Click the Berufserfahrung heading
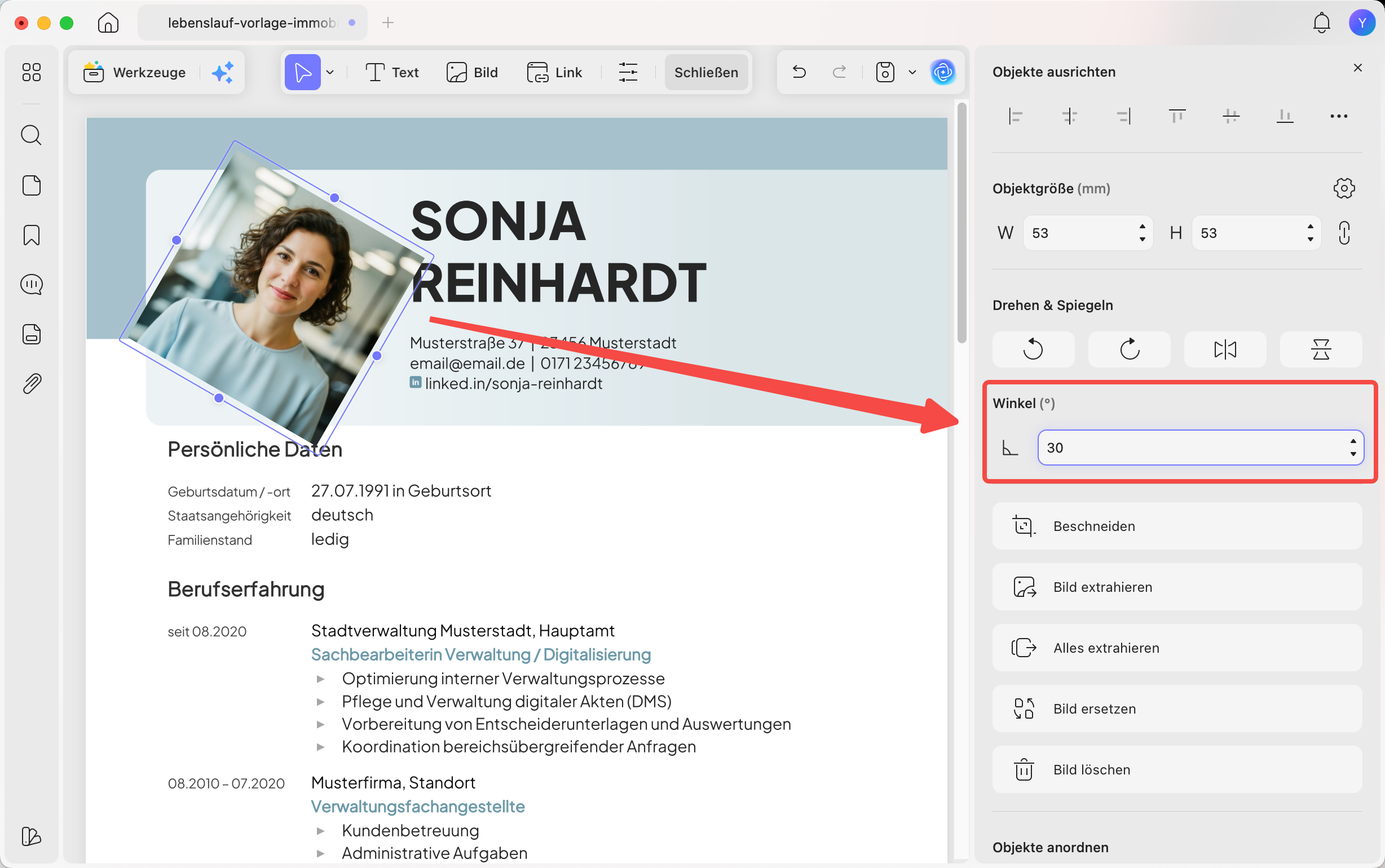Viewport: 1385px width, 868px height. tap(246, 590)
